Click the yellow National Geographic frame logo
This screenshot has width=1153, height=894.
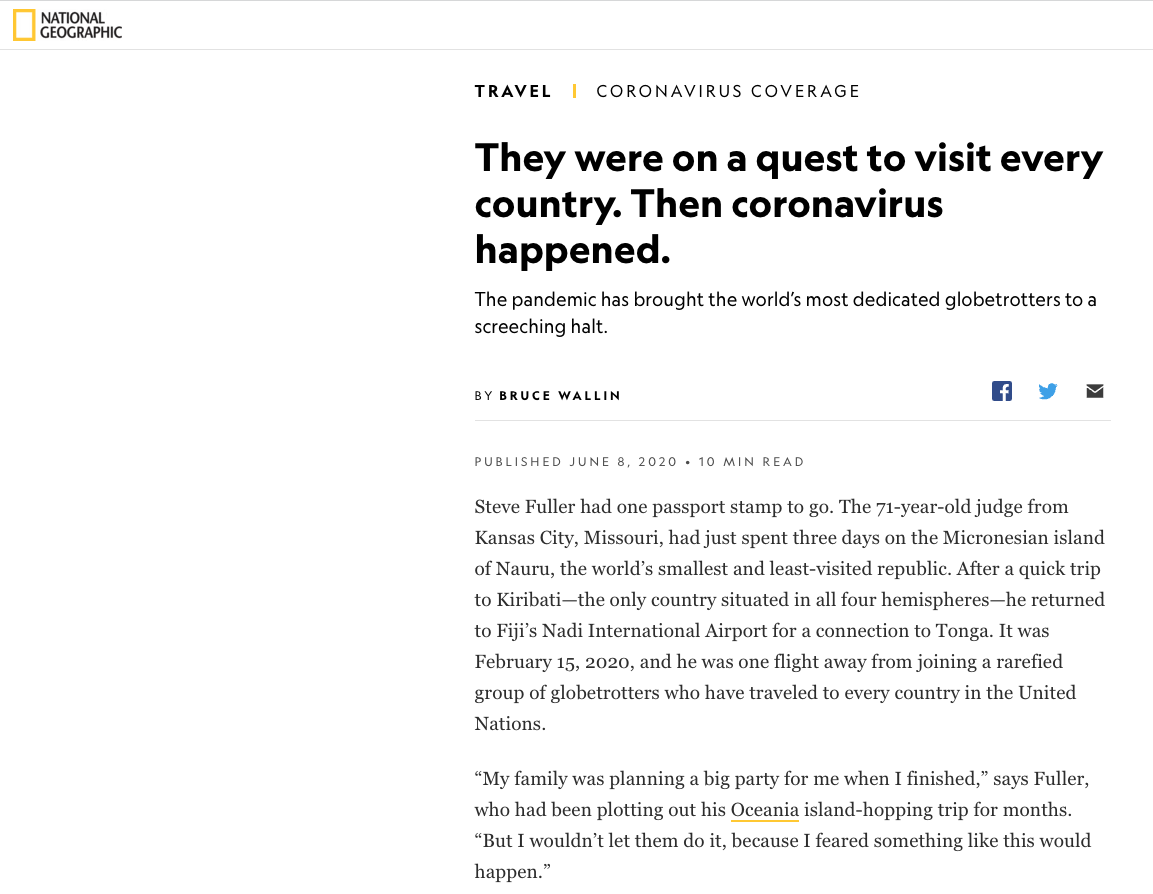[x=24, y=25]
